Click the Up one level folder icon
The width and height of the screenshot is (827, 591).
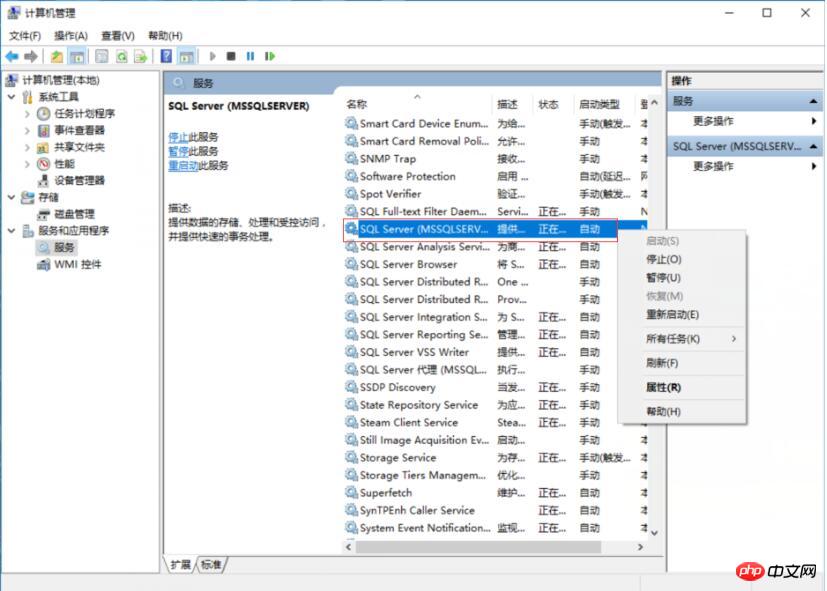click(x=56, y=56)
